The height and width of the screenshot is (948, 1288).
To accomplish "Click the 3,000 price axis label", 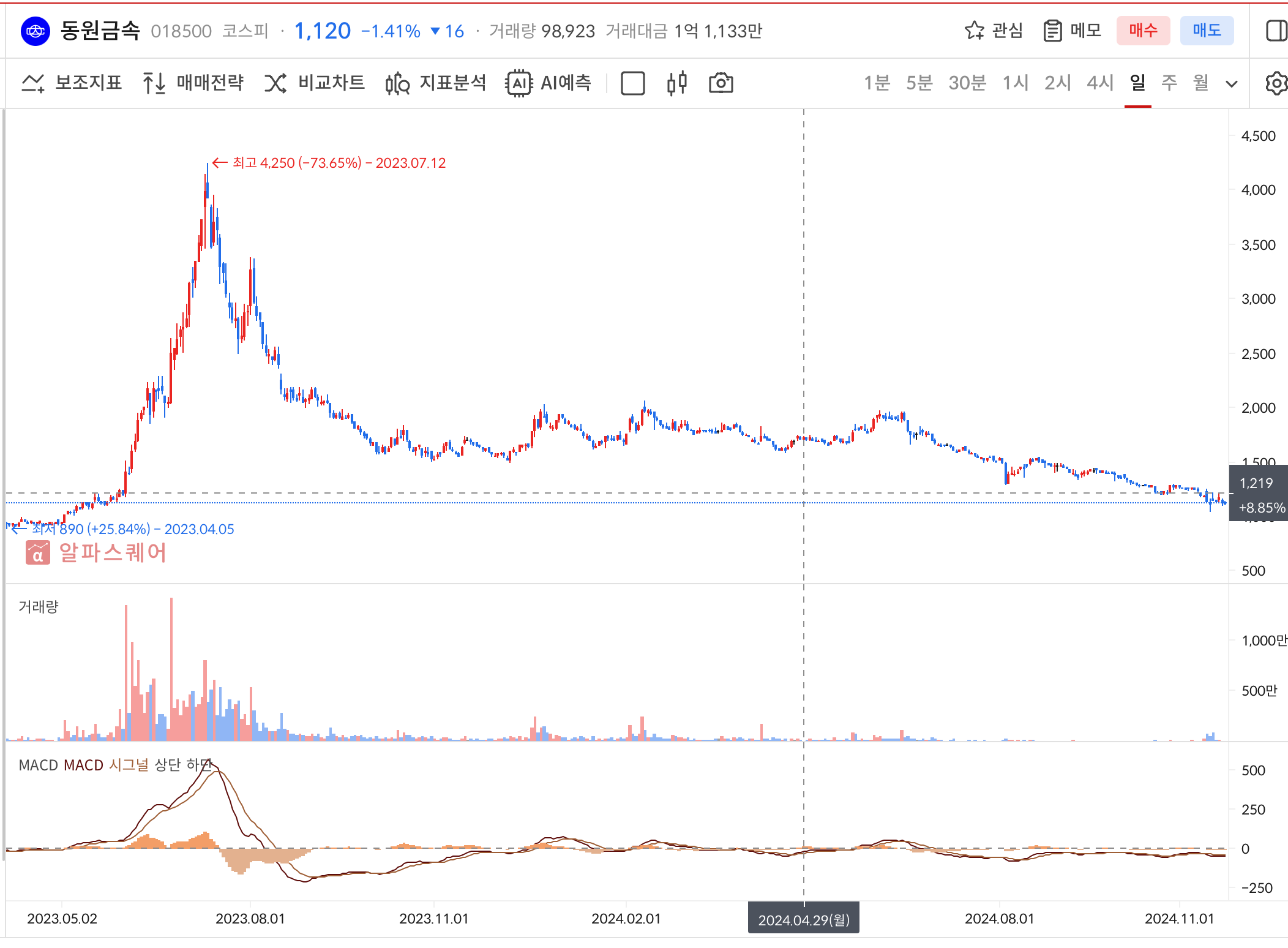I will point(1259,299).
